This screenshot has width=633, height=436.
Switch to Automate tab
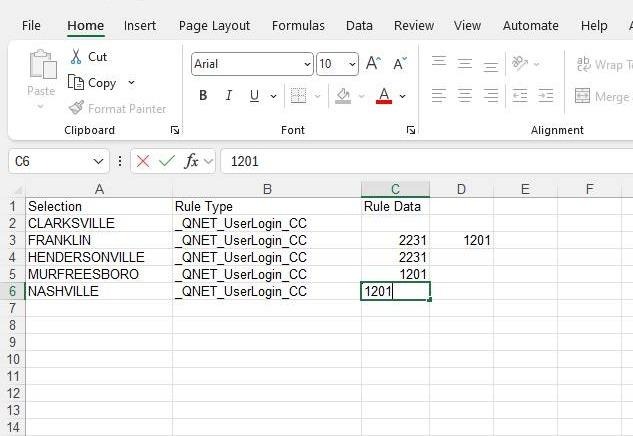[x=531, y=25]
